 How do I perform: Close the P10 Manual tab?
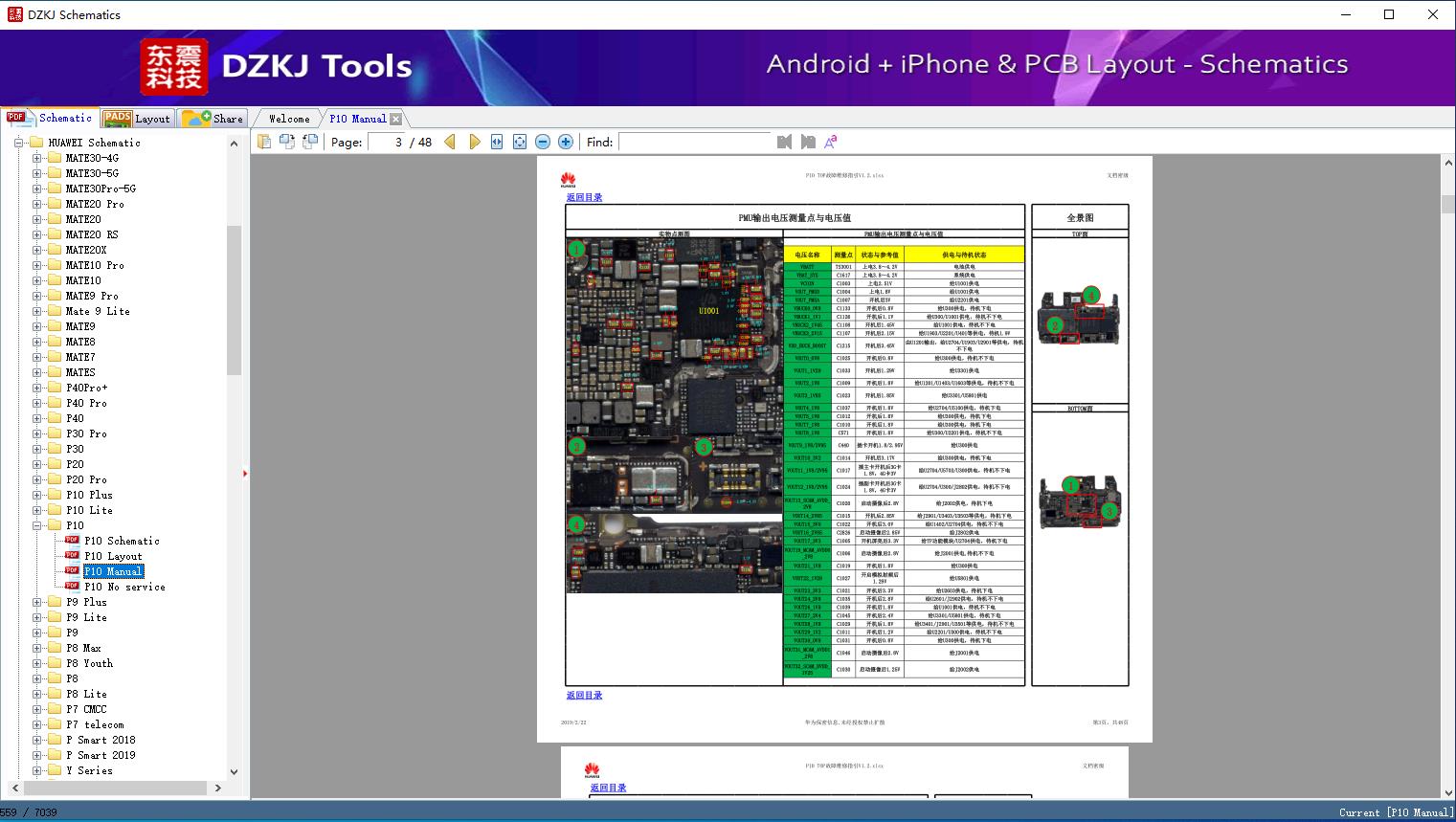(x=396, y=119)
